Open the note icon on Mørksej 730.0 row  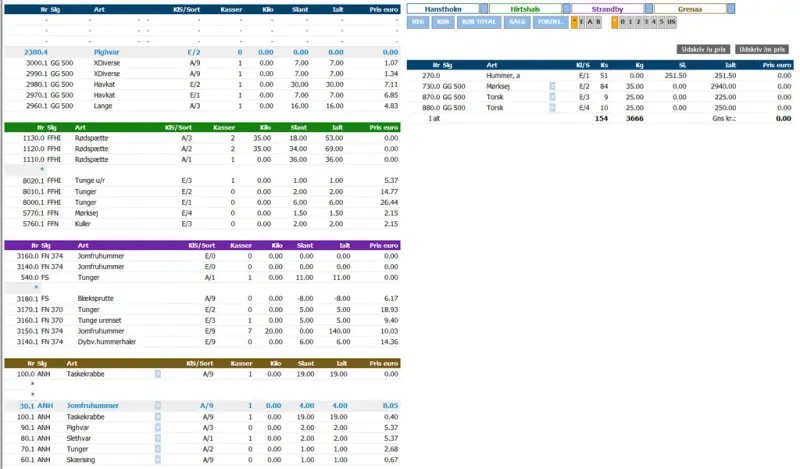[x=552, y=86]
